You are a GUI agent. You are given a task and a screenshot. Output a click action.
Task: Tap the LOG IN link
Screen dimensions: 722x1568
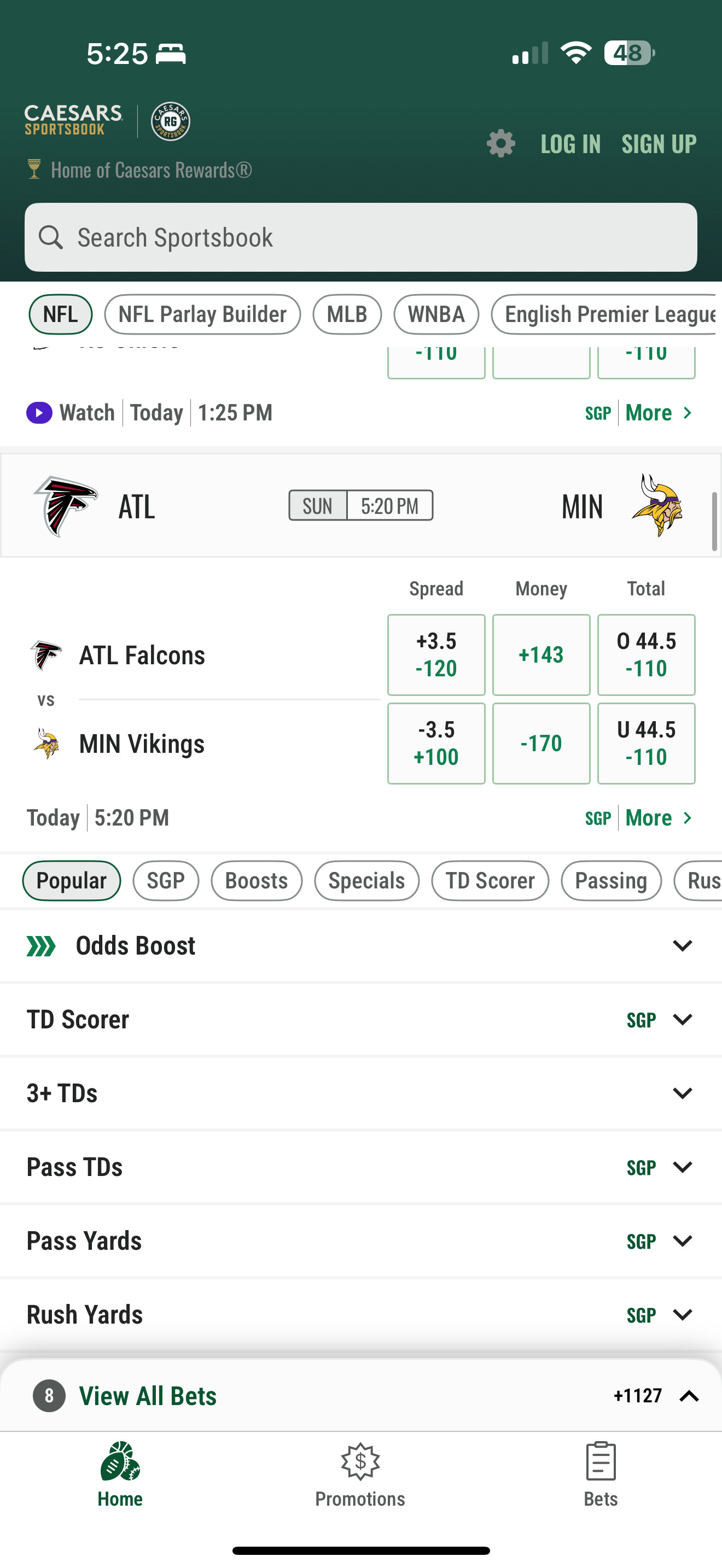click(x=570, y=144)
